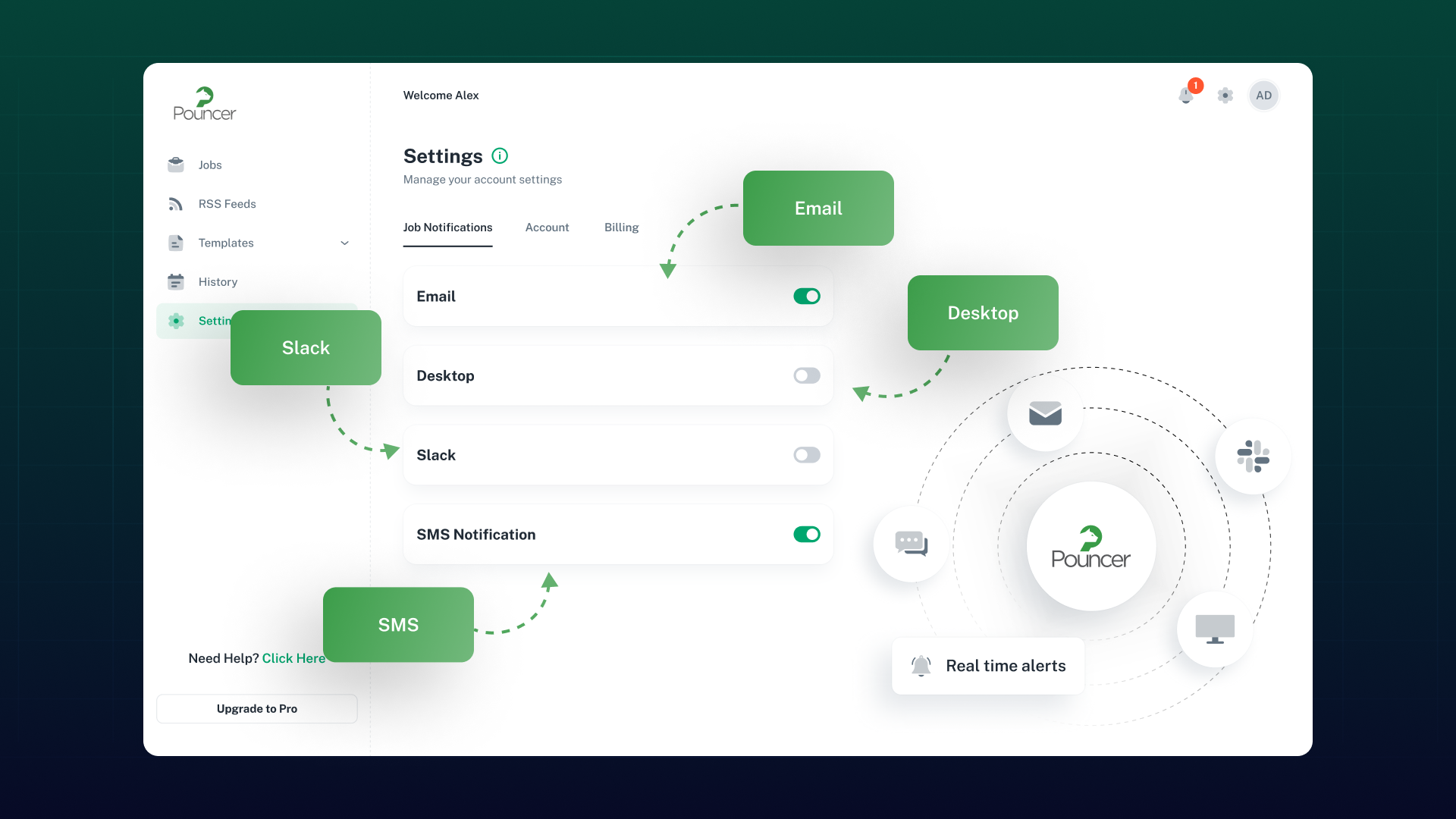Screen dimensions: 1456x819
Task: Click the notification bell icon top right
Action: pyautogui.click(x=1186, y=95)
